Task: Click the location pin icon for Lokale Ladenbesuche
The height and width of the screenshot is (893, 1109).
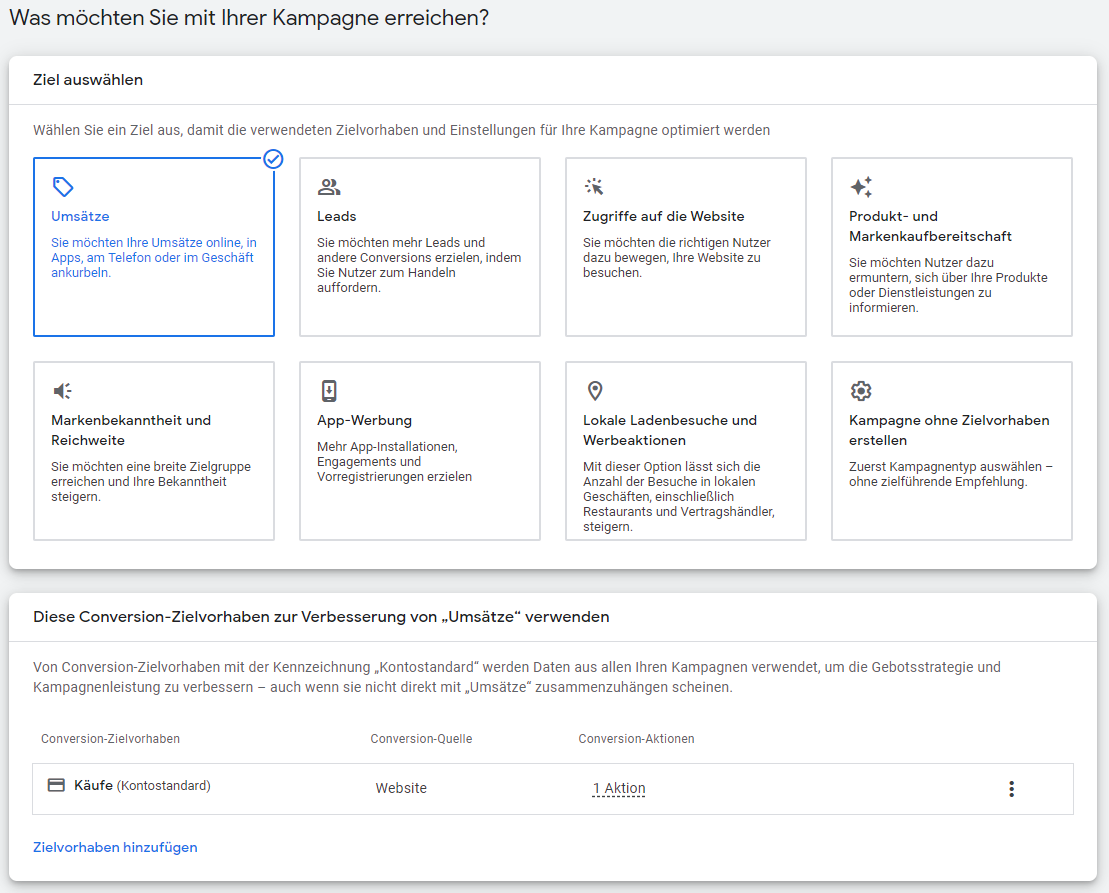Action: point(595,391)
